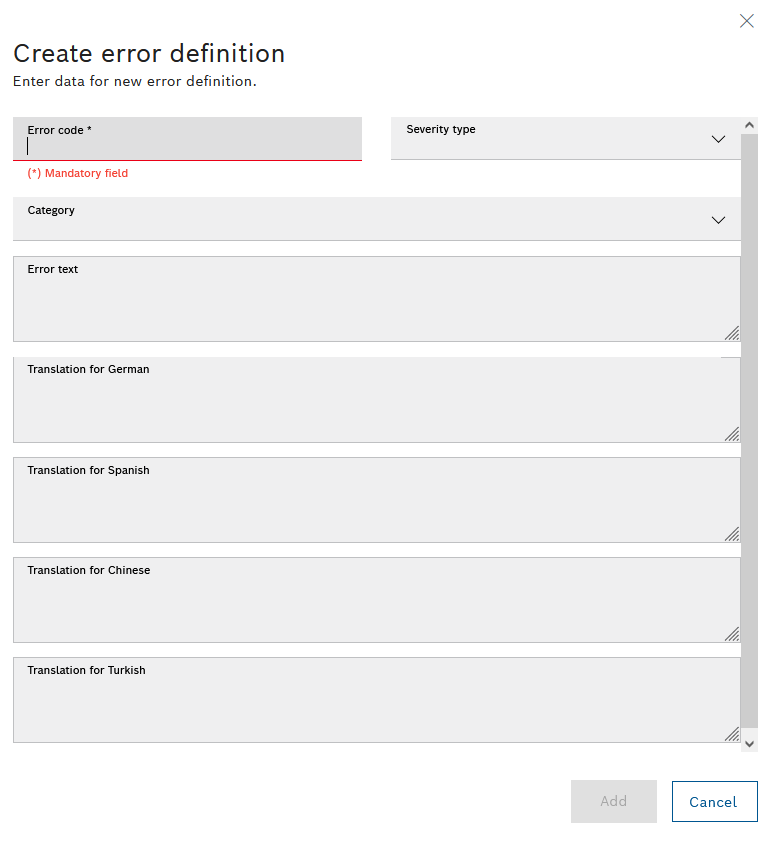
Task: Click the disabled Add button
Action: point(613,801)
